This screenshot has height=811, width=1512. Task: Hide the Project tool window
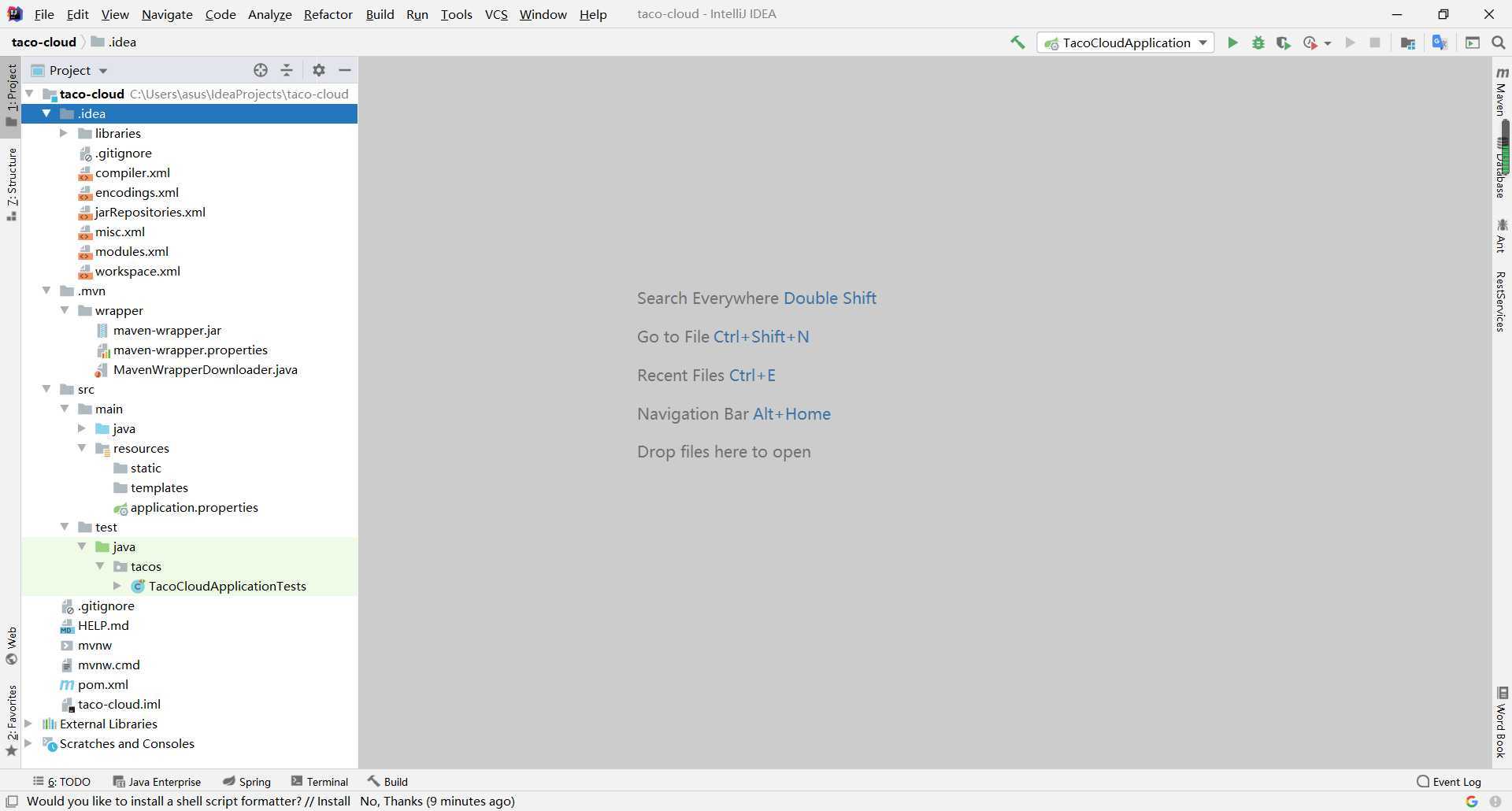[x=345, y=70]
